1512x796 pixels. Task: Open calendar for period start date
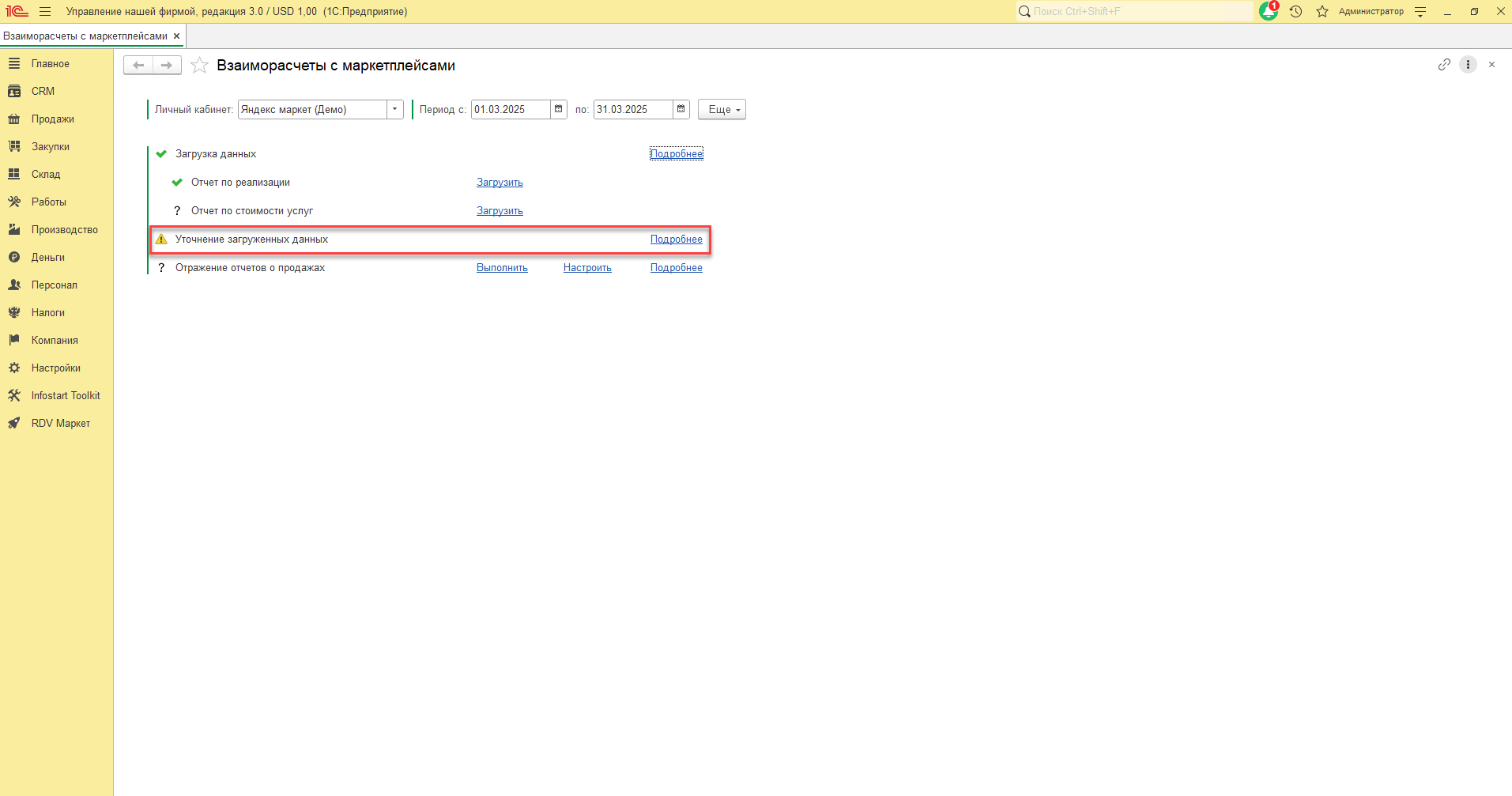(559, 109)
